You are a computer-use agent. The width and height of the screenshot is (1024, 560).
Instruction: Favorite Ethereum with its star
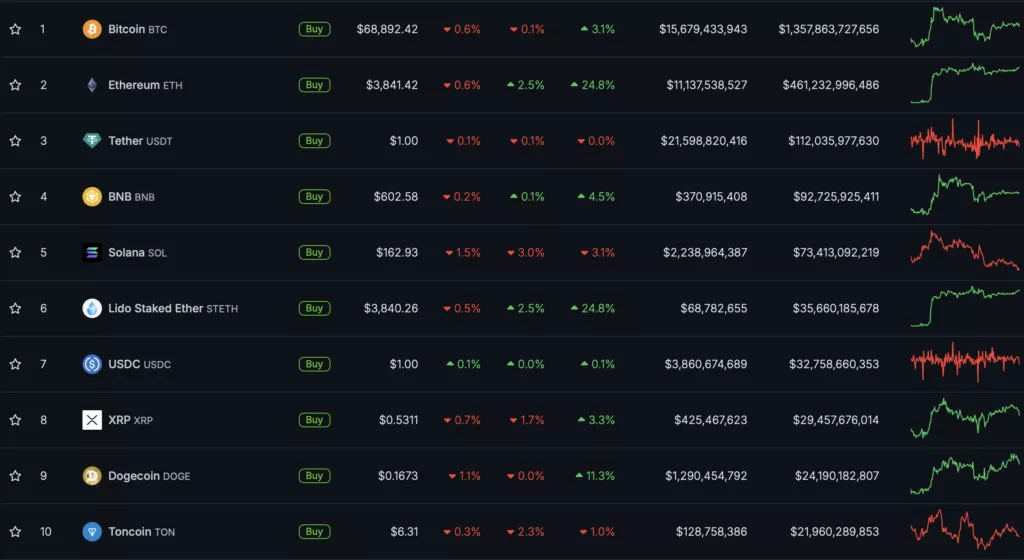15,85
